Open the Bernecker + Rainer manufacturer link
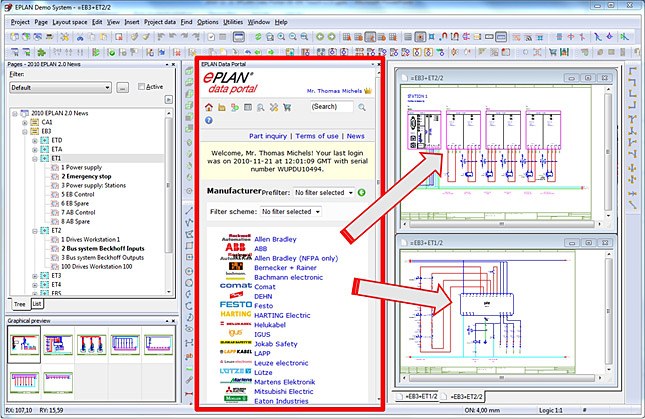645x419 pixels. [285, 268]
